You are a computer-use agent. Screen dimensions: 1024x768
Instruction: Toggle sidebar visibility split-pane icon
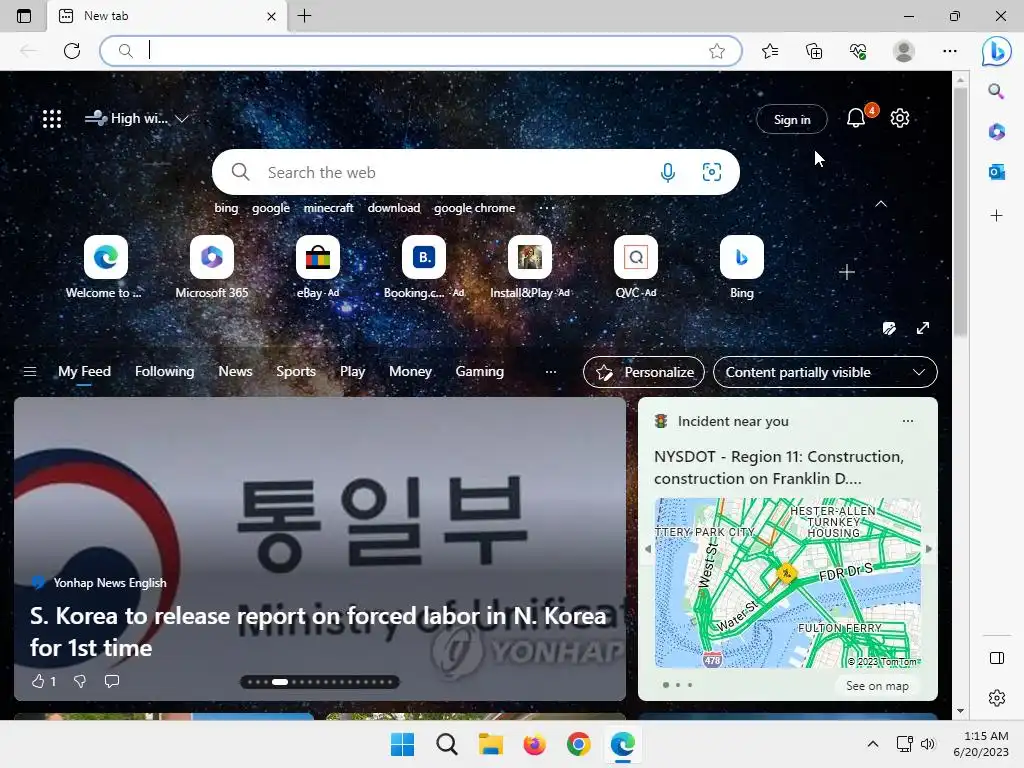pos(997,658)
